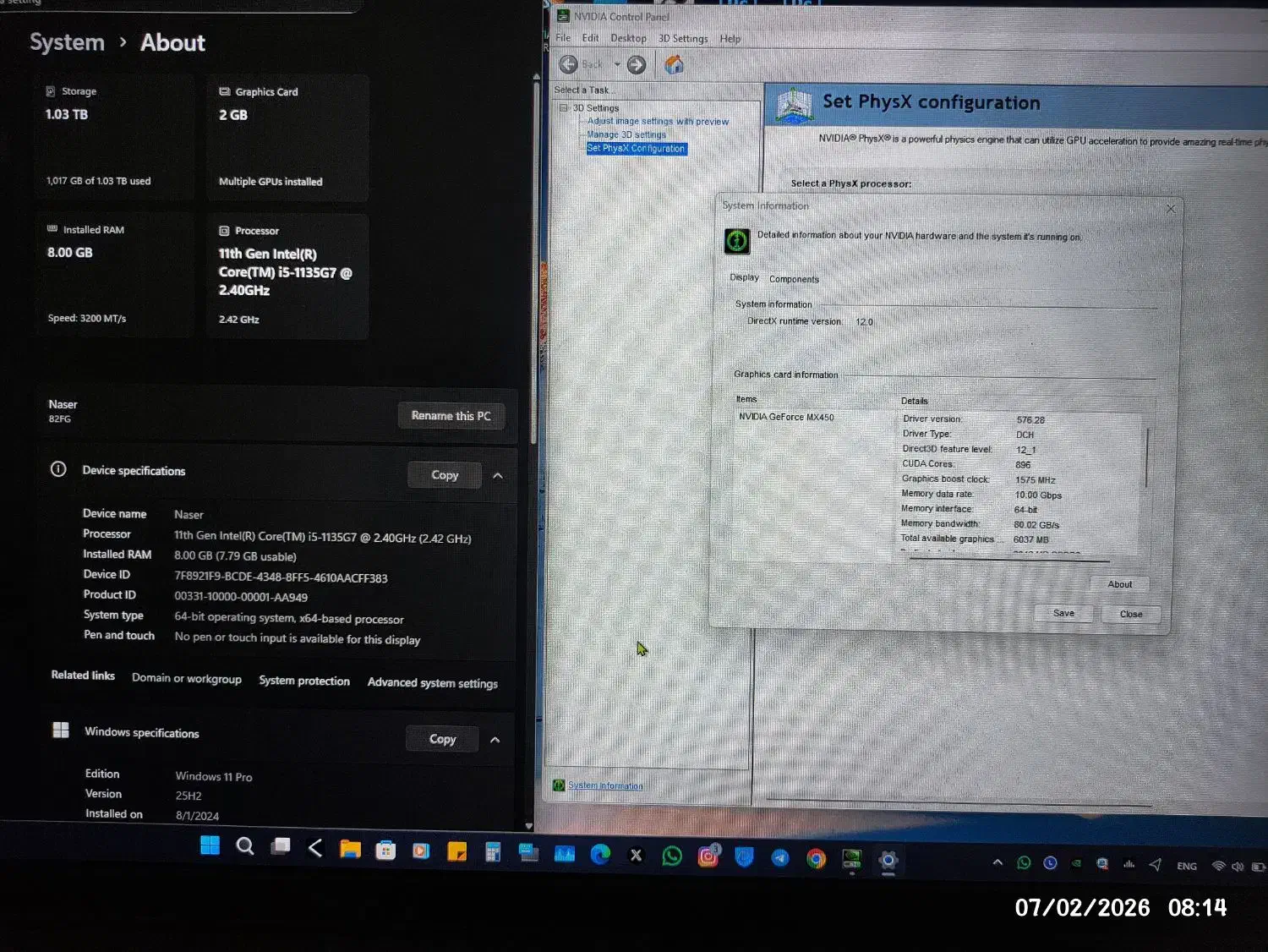This screenshot has height=952, width=1268.
Task: Open the Back history dropdown arrow
Action: point(617,64)
